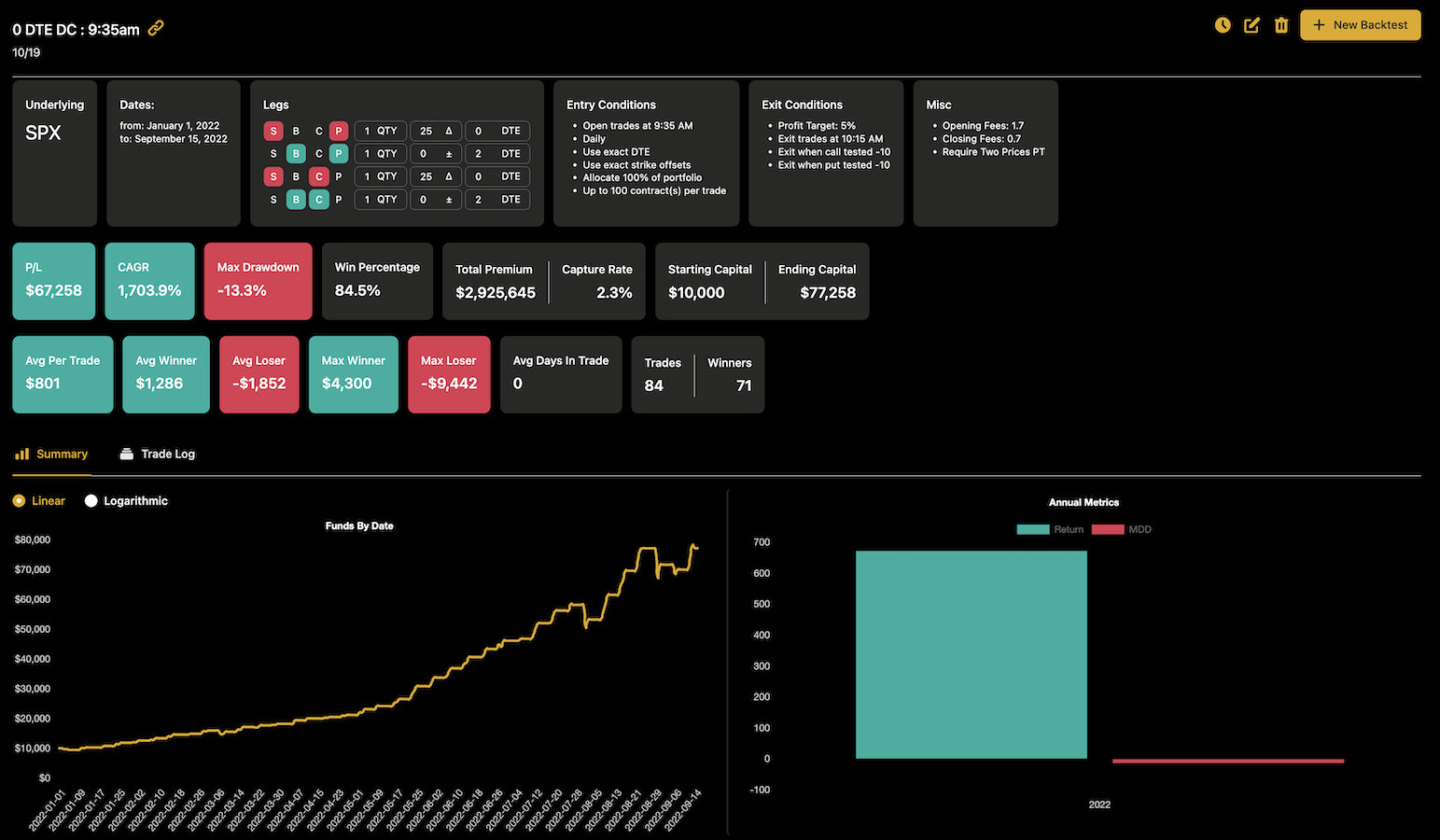Switch to the Summary tab
1440x840 pixels.
tap(62, 454)
